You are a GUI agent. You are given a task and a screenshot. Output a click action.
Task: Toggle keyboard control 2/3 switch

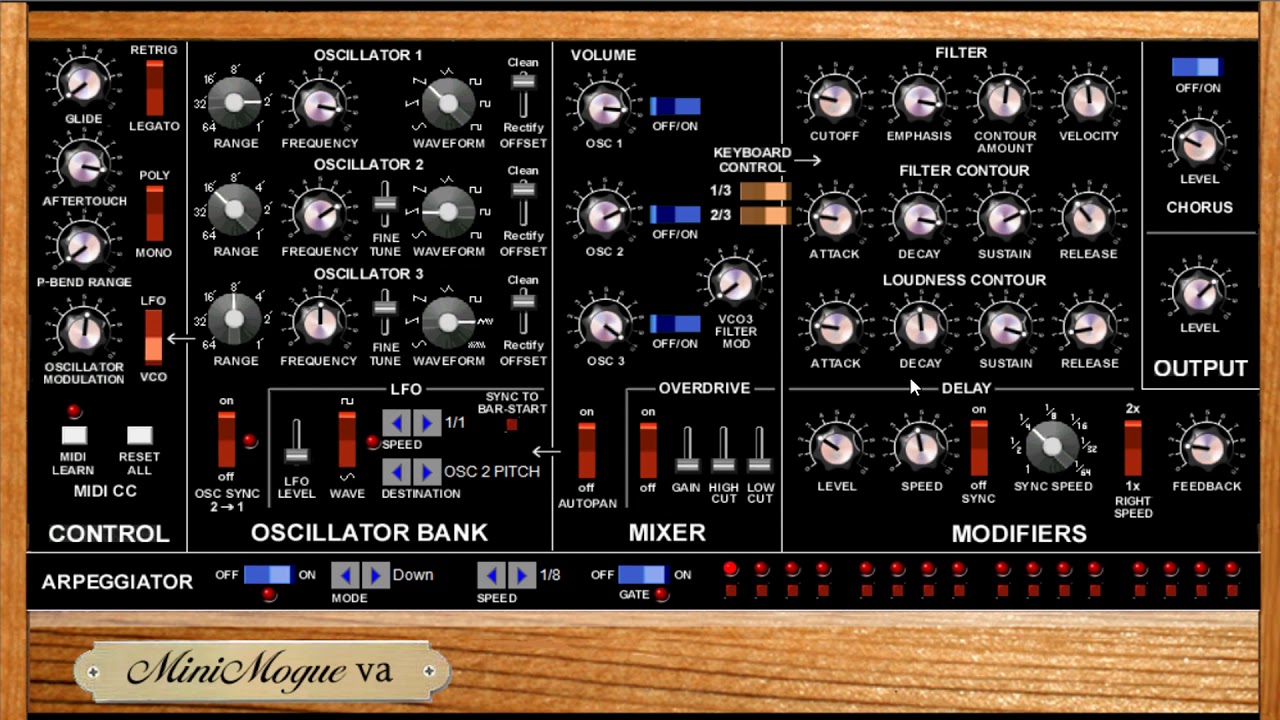(765, 215)
